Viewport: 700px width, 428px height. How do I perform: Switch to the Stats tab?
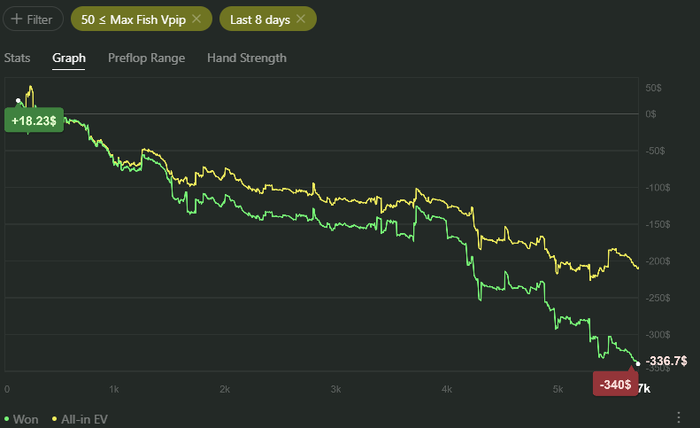click(x=17, y=58)
